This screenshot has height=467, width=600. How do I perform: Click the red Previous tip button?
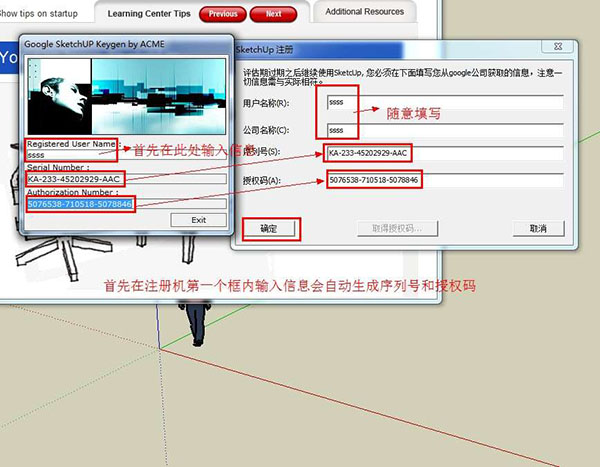coord(223,14)
